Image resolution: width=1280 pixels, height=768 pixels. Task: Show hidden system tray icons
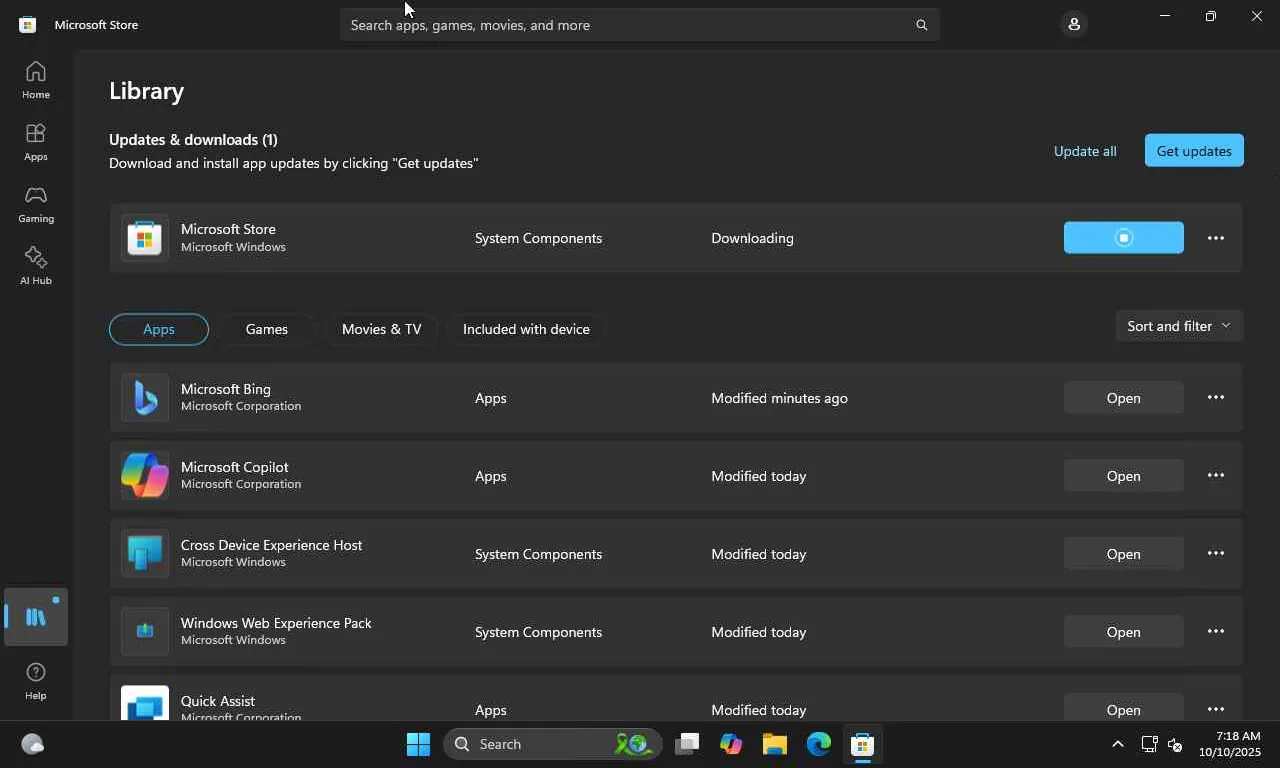tap(1118, 744)
